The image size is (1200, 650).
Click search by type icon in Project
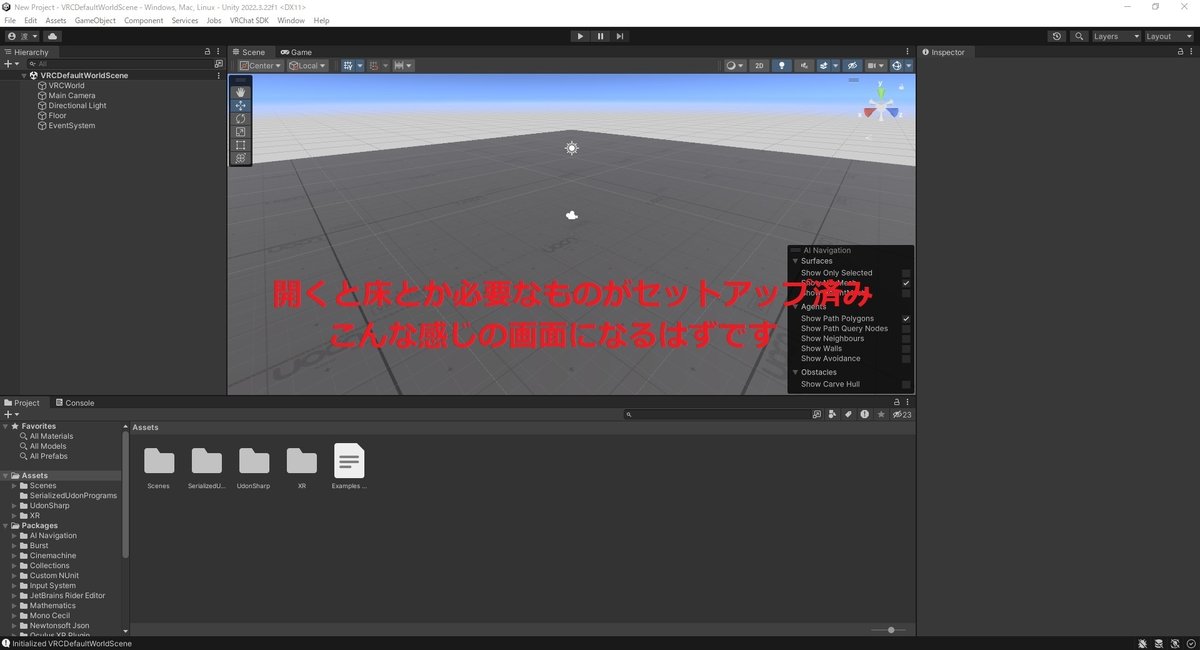coord(830,414)
